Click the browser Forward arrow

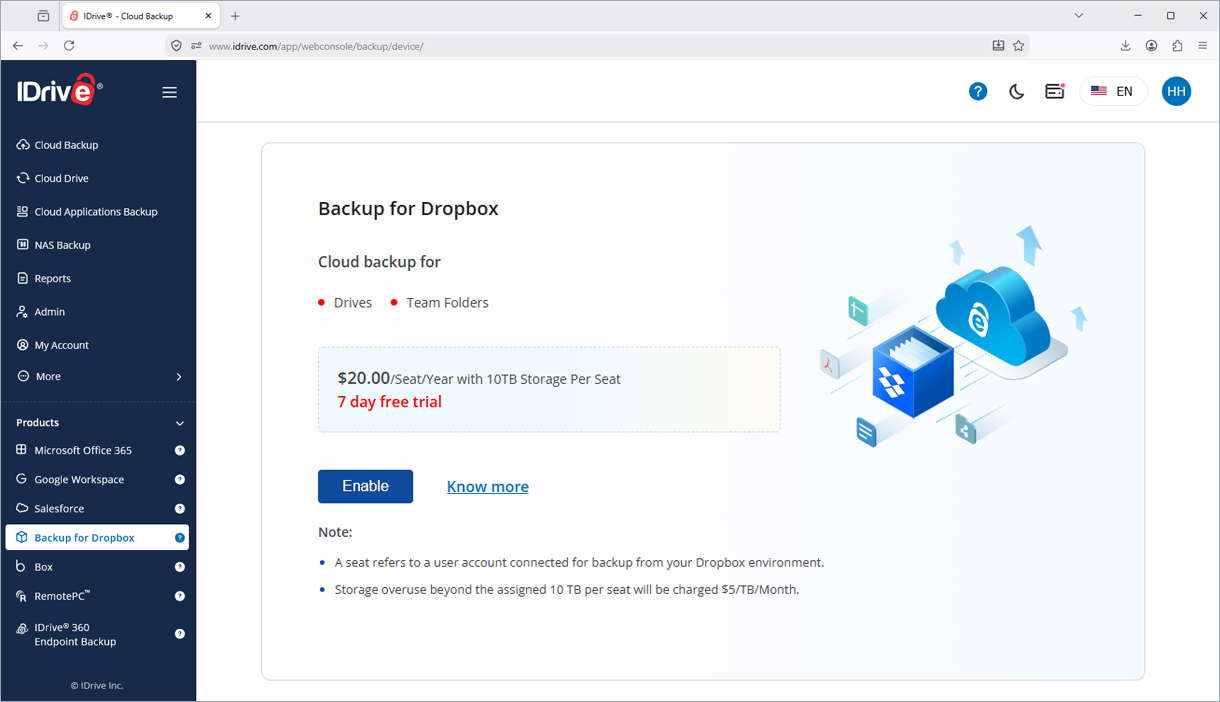click(x=43, y=46)
